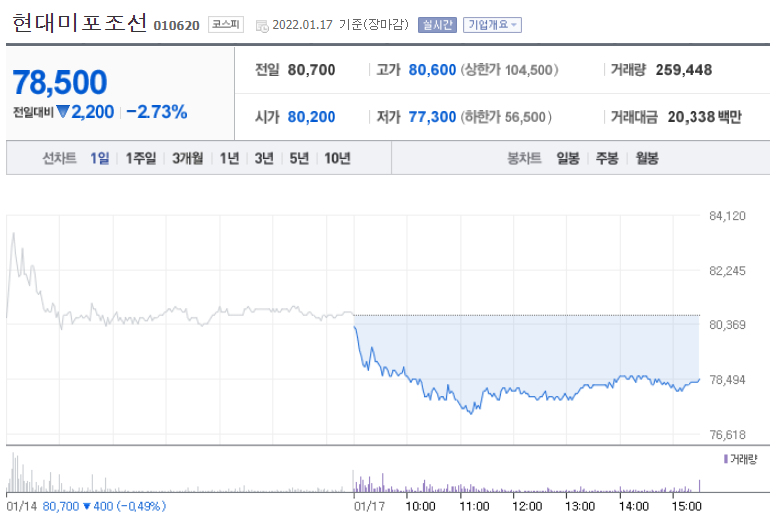Click the 거래대금 value 20,338 백만
This screenshot has height=521, width=770.
coord(704,117)
